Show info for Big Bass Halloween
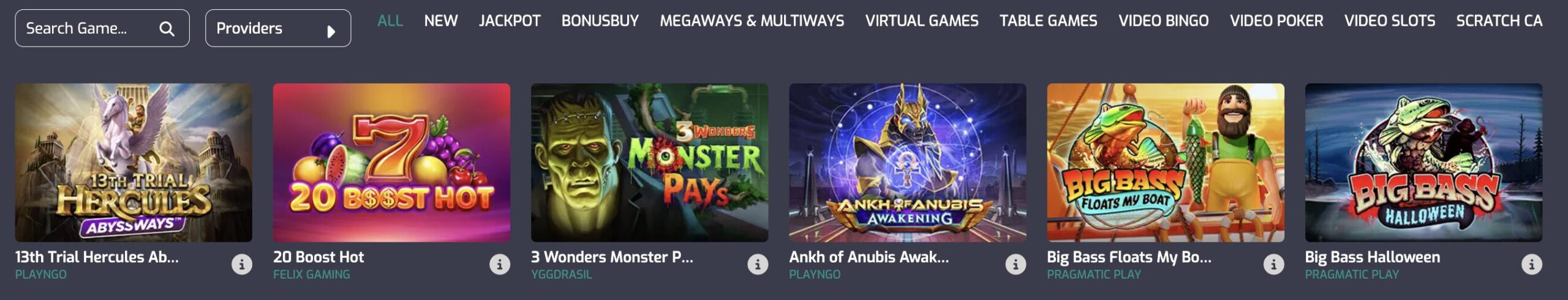Viewport: 1568px width, 300px height. click(1531, 264)
